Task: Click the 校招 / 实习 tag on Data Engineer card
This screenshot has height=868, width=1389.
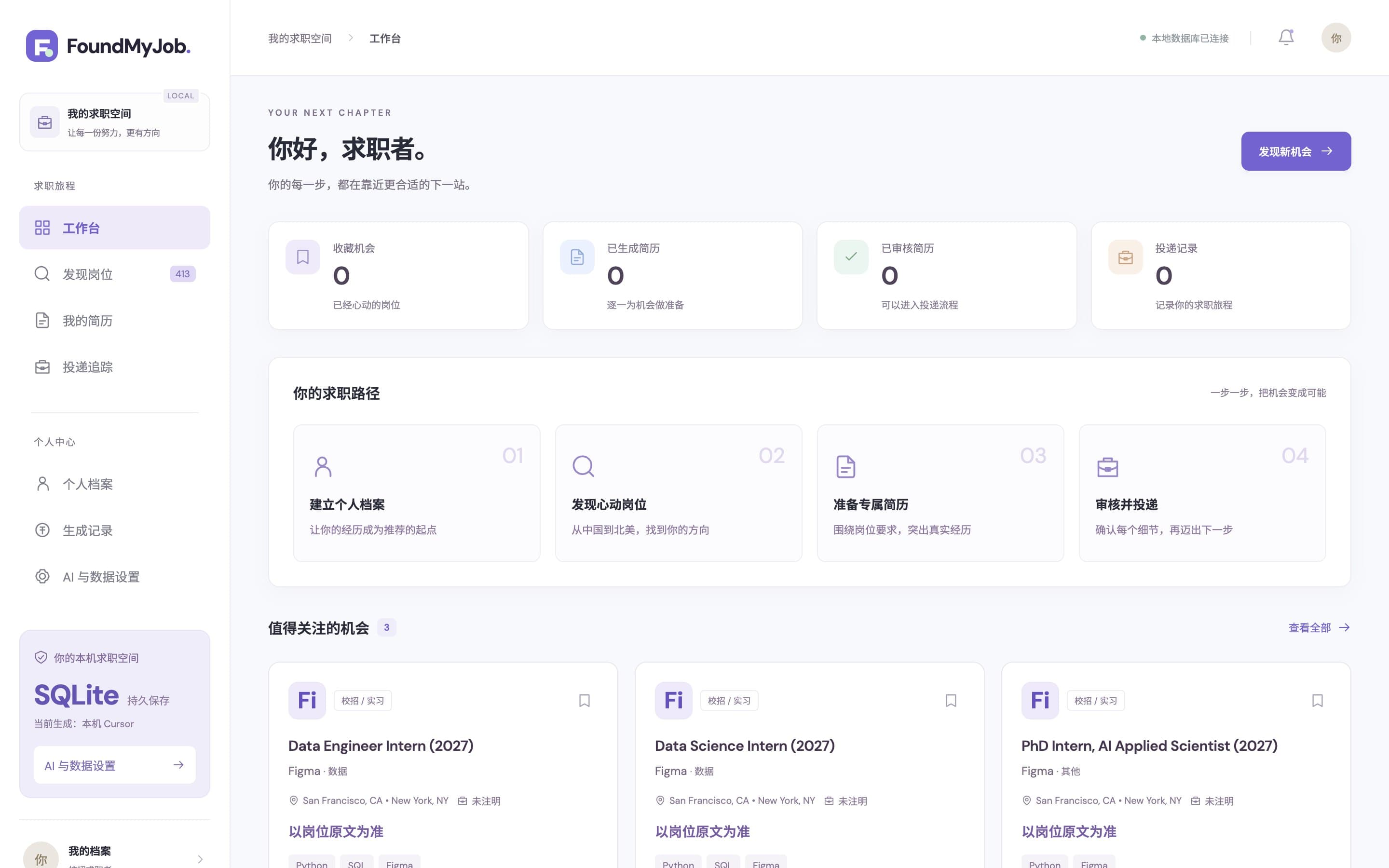Action: [x=363, y=700]
